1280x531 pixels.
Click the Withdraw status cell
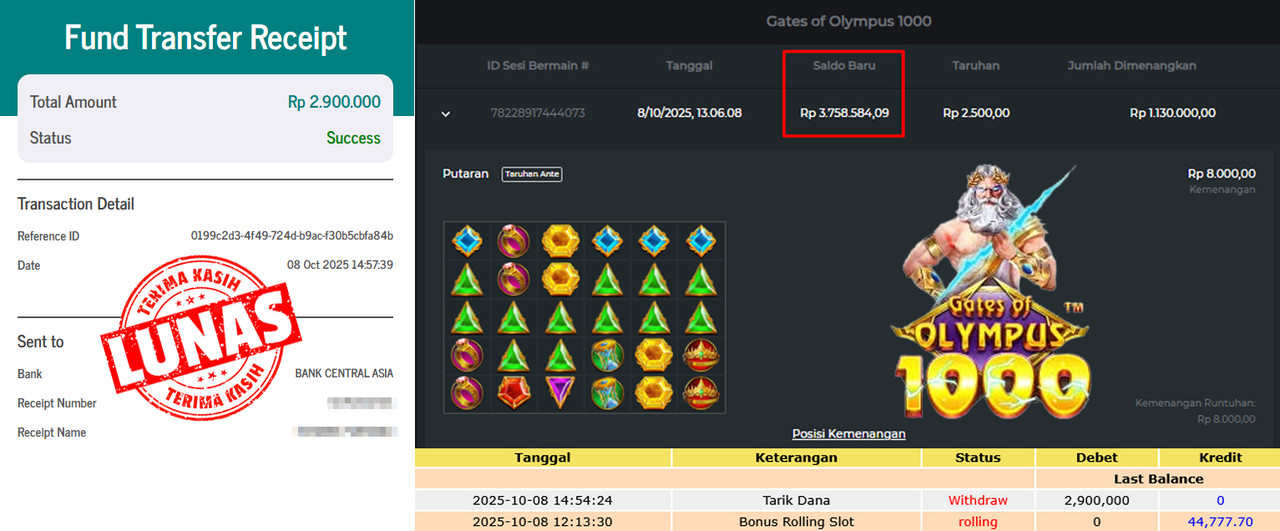(x=978, y=500)
